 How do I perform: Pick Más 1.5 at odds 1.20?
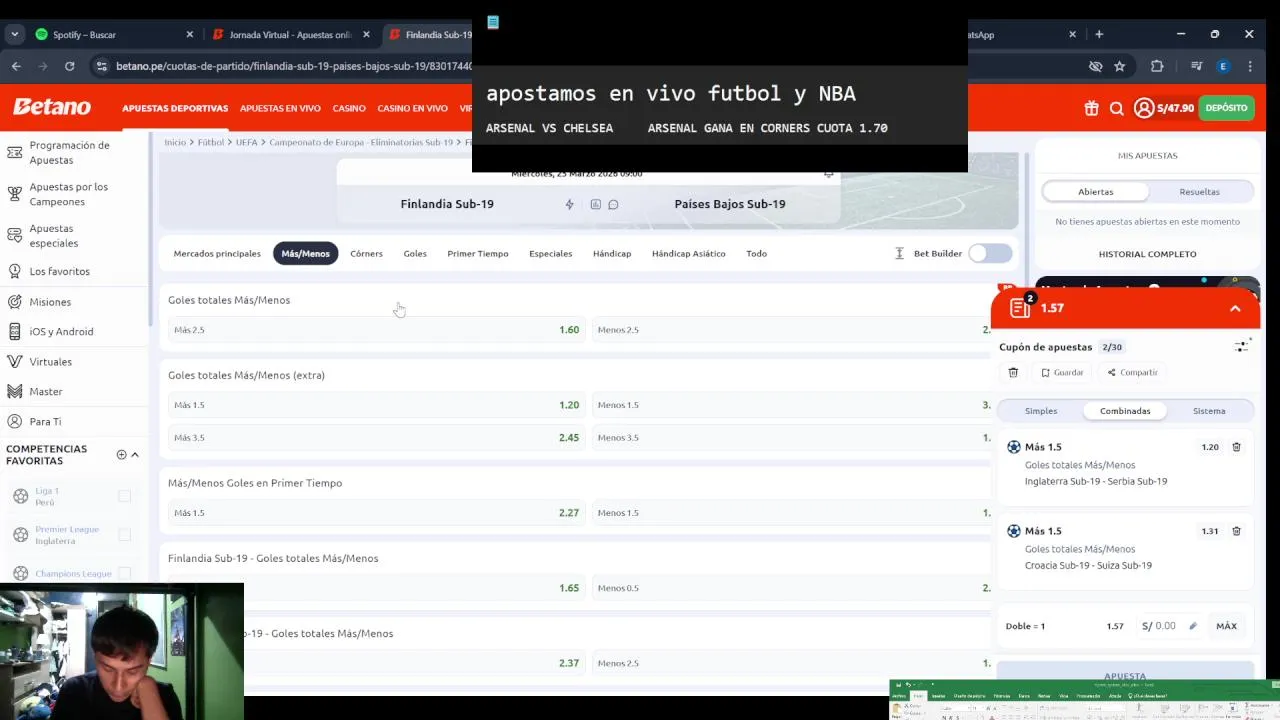tap(376, 405)
